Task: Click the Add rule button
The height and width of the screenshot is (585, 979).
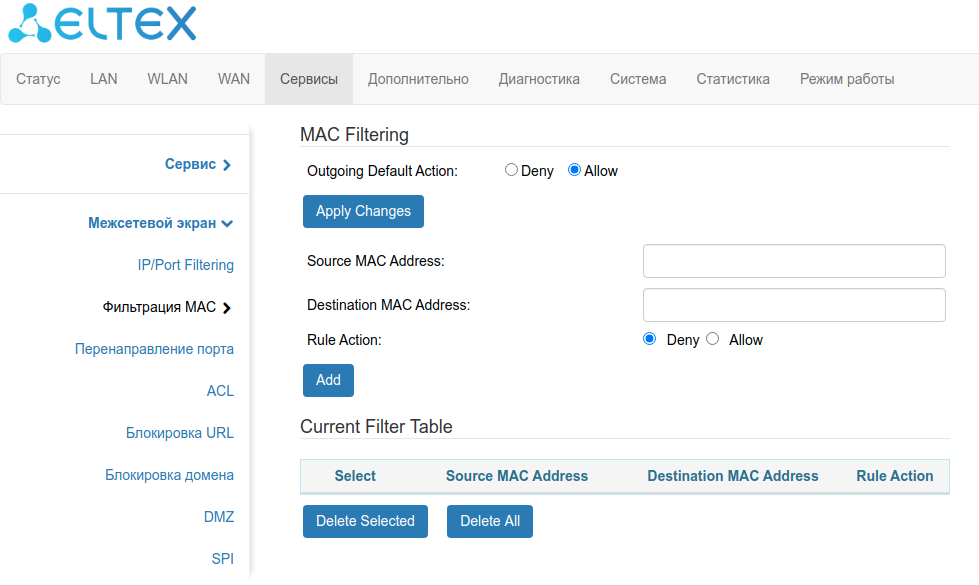Action: pos(328,380)
